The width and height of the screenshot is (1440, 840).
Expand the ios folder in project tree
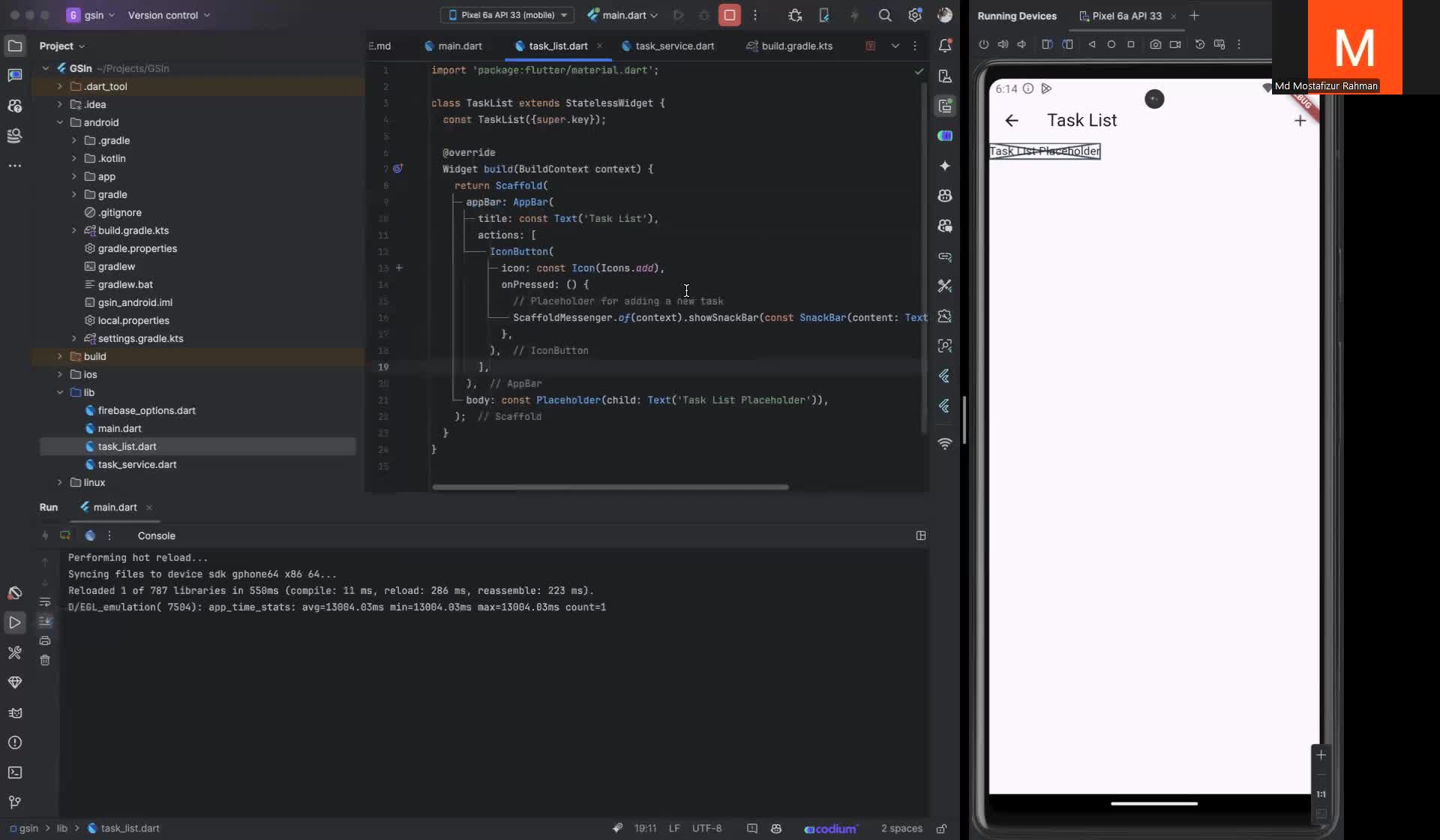pos(60,374)
